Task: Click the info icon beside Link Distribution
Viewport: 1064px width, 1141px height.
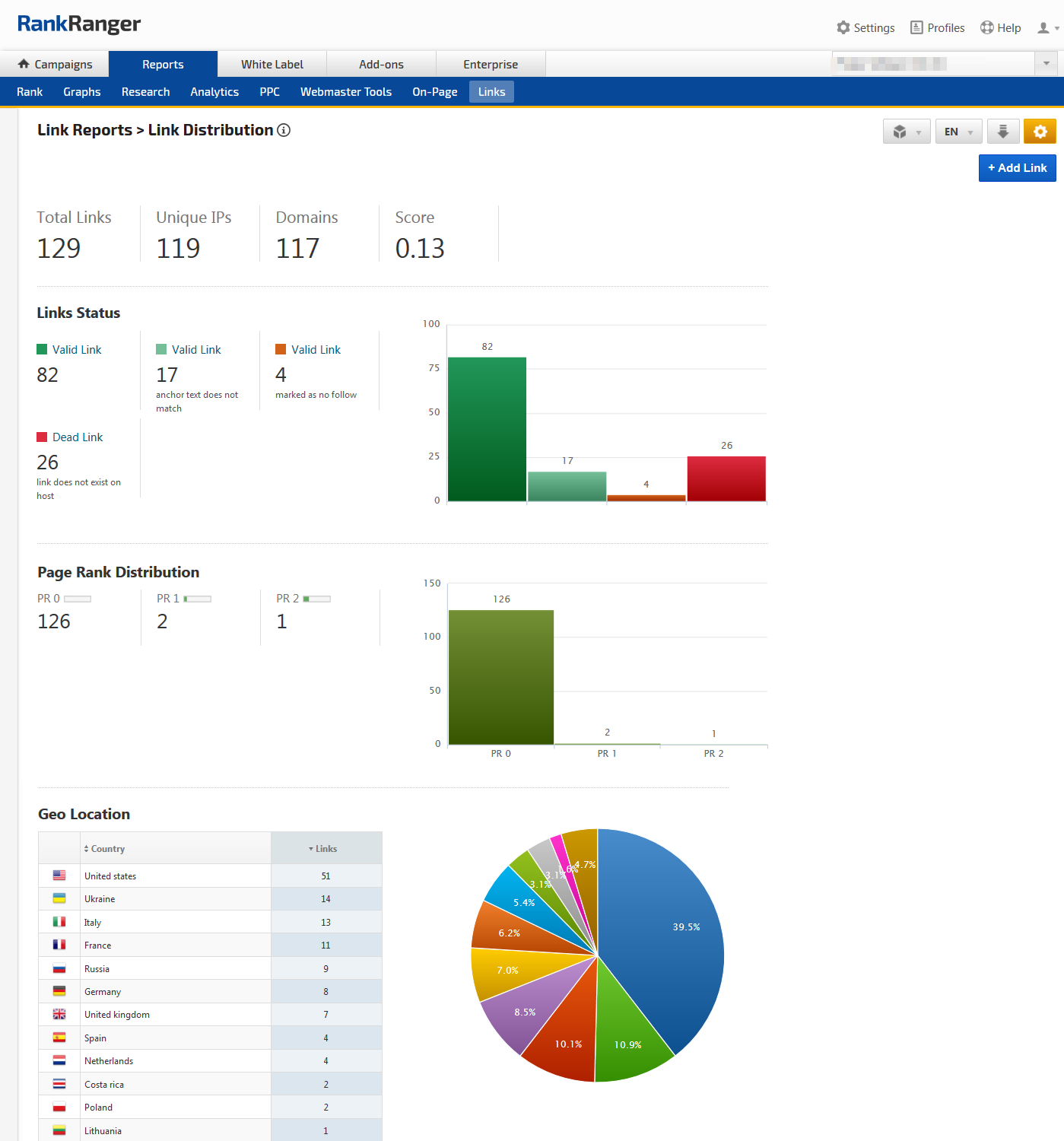Action: (x=284, y=130)
